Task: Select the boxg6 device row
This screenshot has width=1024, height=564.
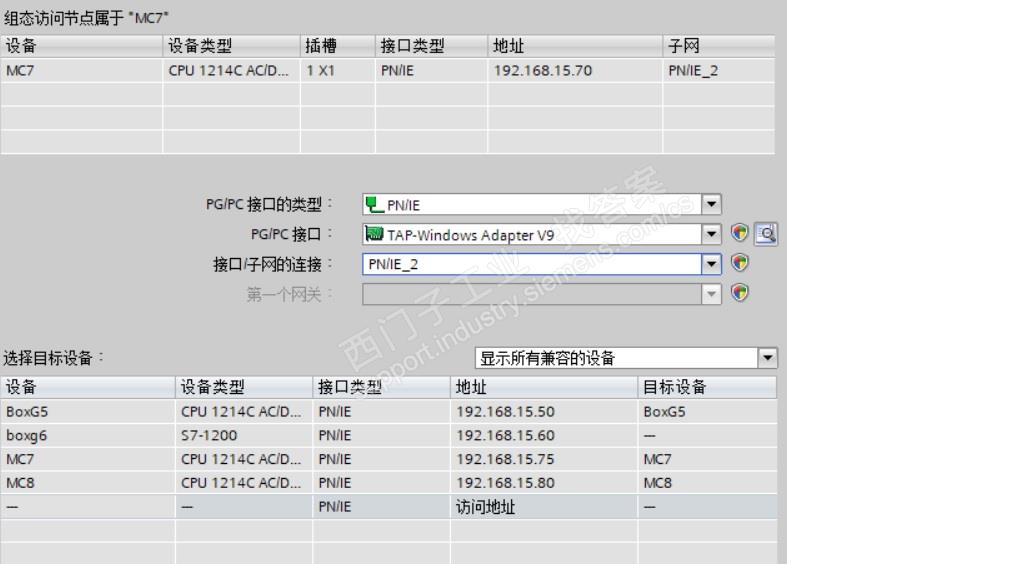Action: 389,435
